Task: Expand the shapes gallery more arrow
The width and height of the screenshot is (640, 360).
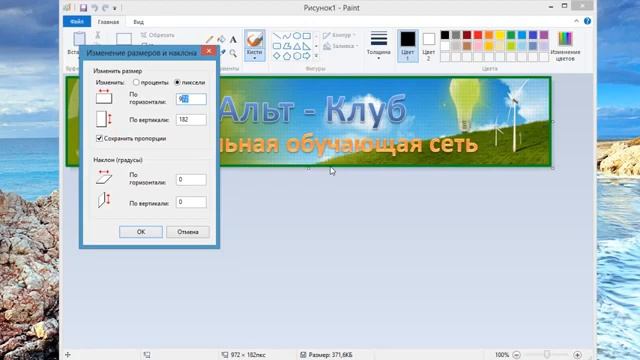Action: pyautogui.click(x=316, y=56)
